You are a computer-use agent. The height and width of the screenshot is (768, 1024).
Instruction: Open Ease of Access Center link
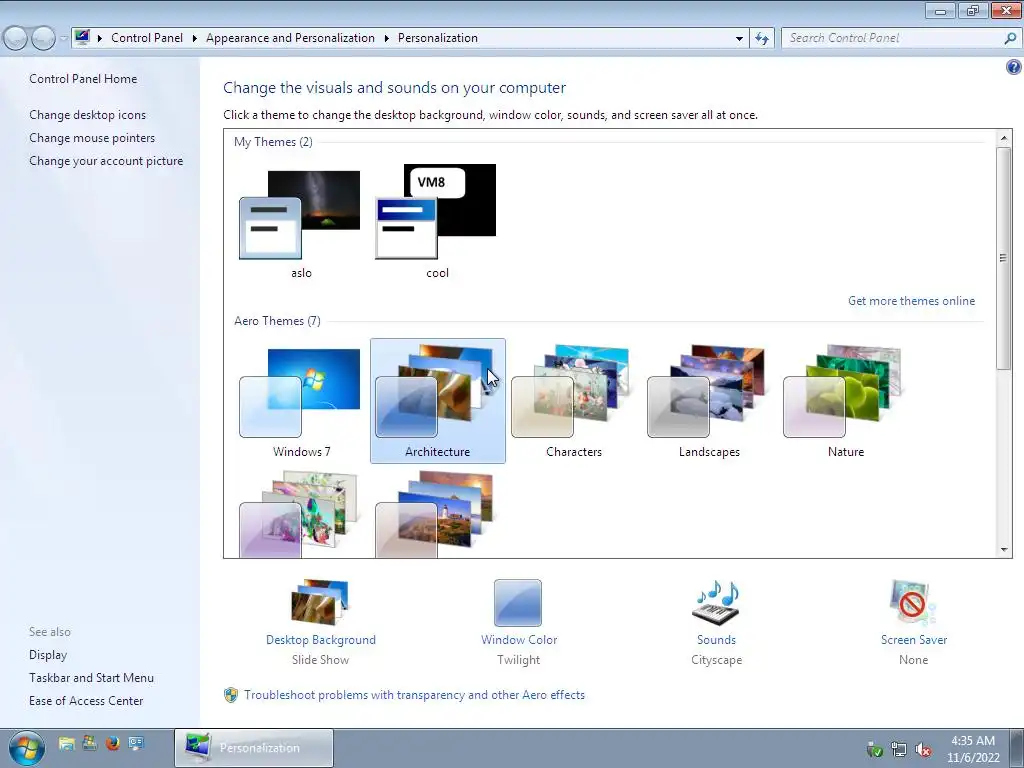[x=86, y=701]
